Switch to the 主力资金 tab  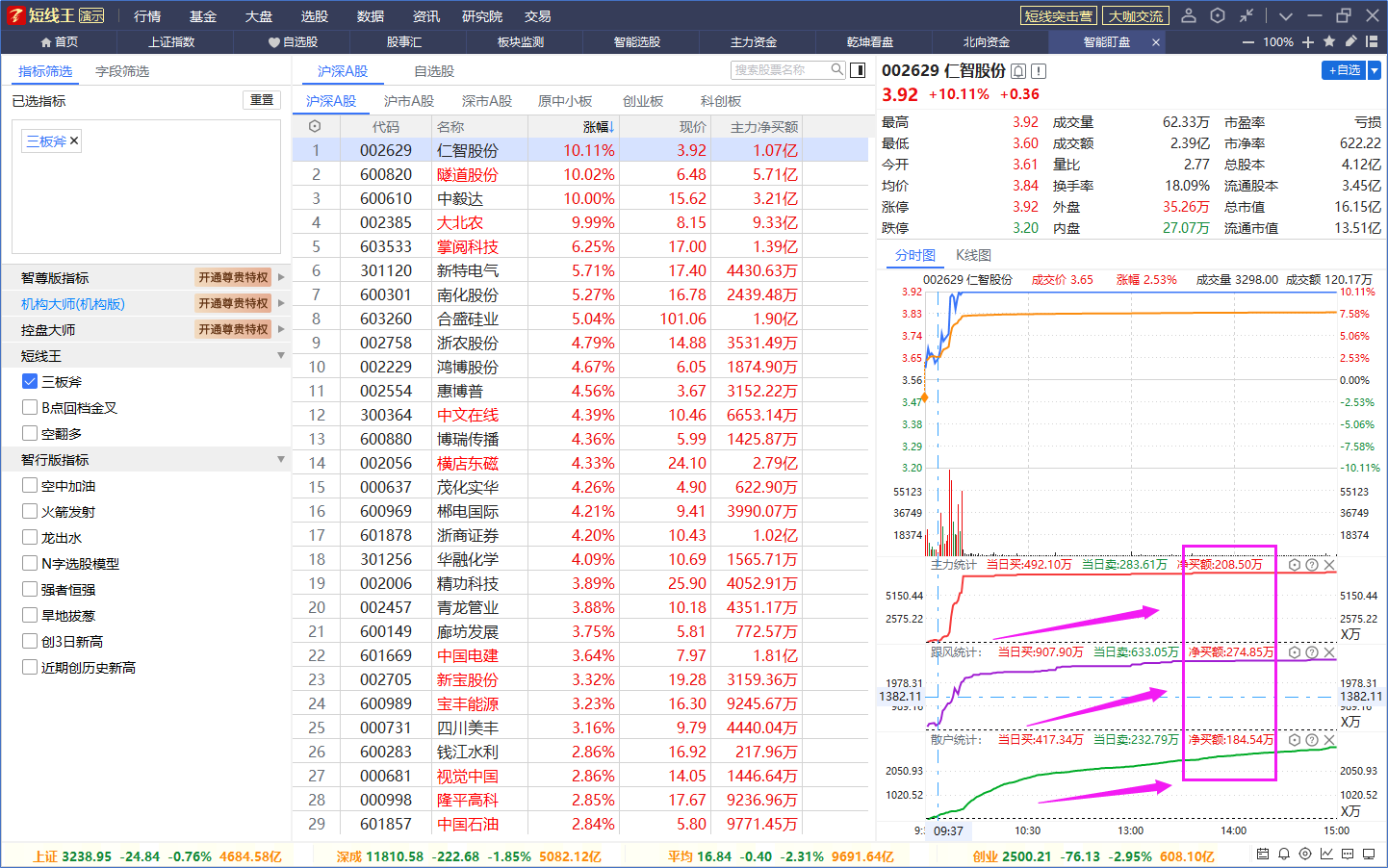(x=754, y=42)
